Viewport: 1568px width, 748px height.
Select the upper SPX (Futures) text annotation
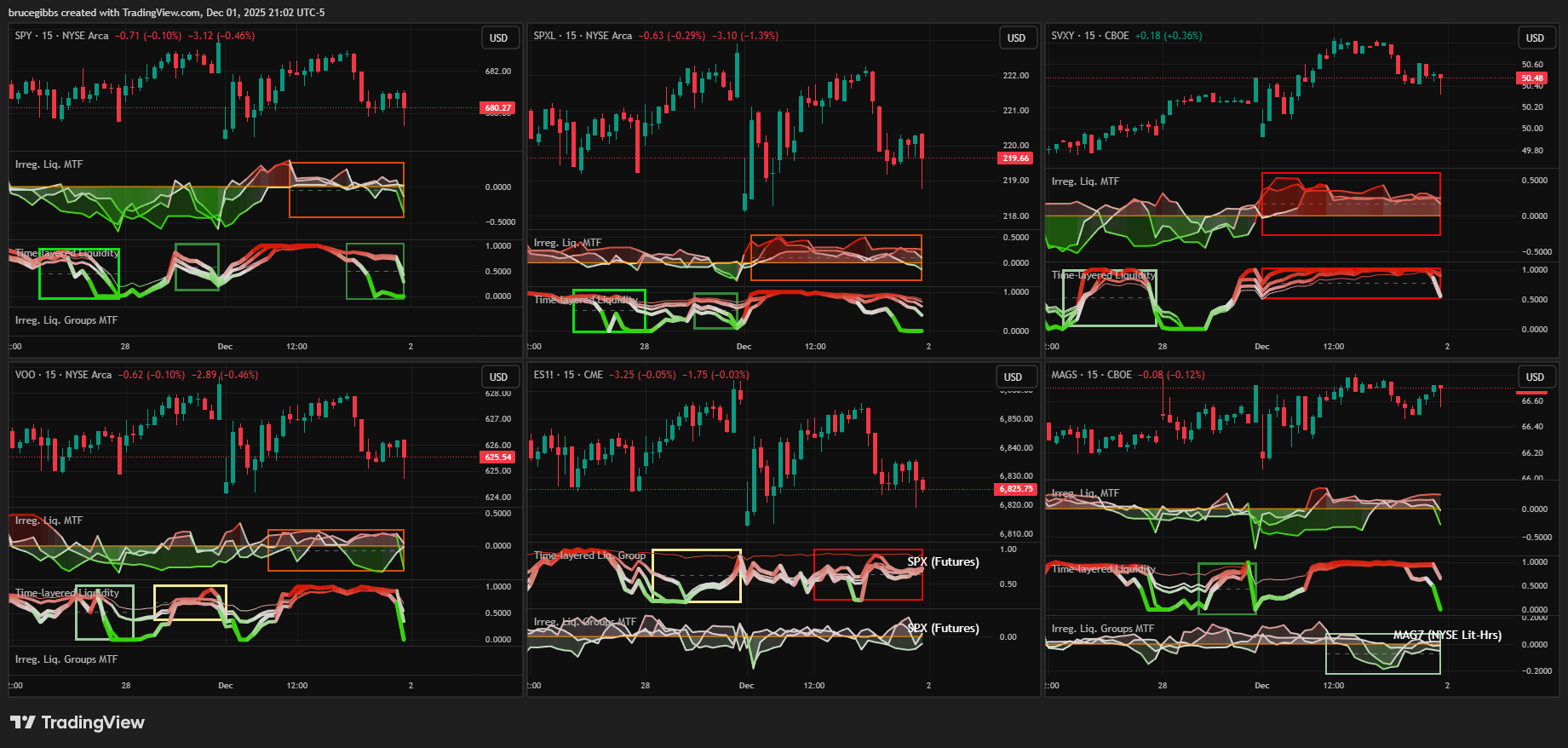click(x=943, y=561)
